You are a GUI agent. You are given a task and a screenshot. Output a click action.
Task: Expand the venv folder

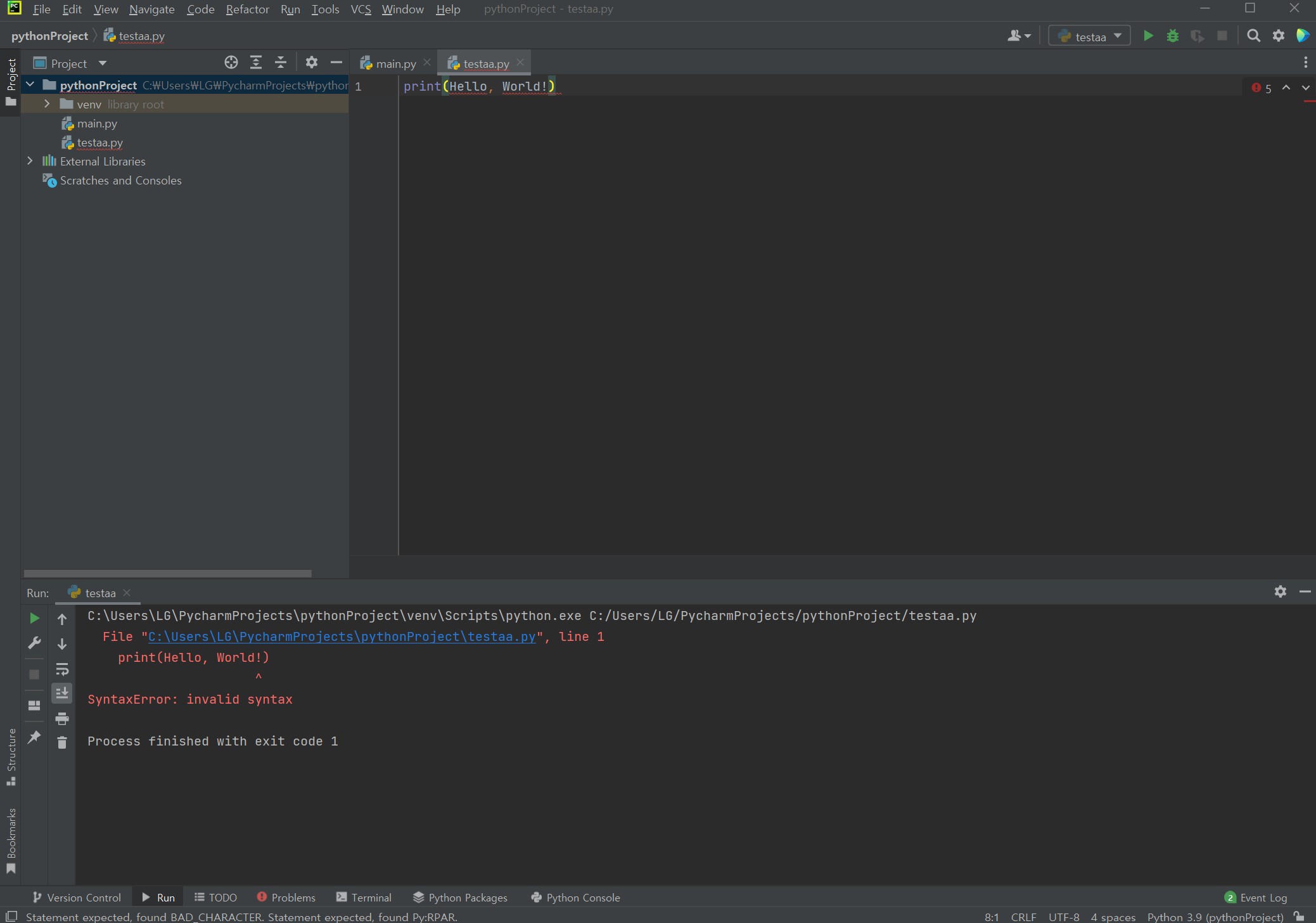[47, 104]
